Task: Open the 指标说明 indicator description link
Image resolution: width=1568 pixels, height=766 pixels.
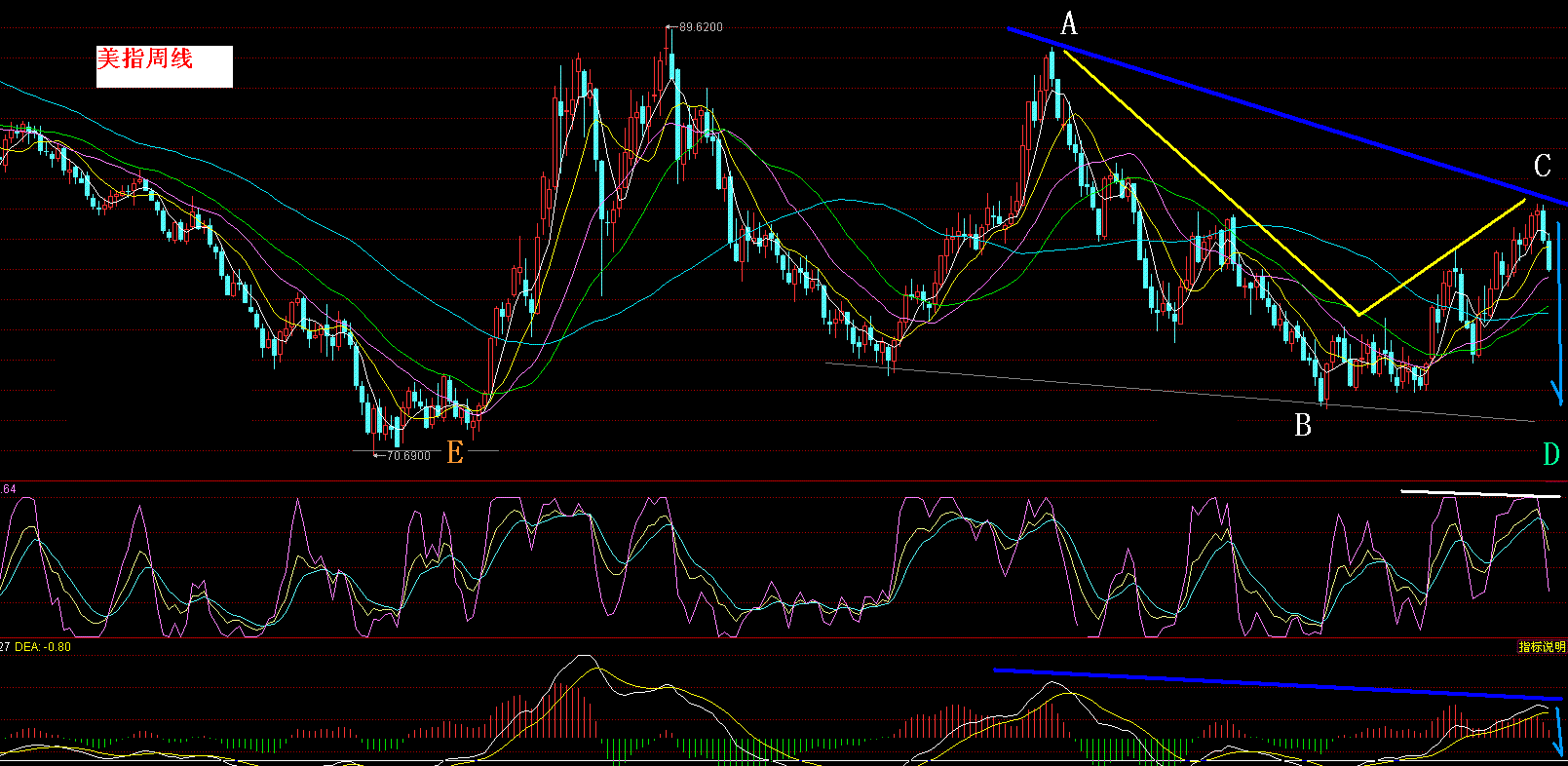Action: pos(1542,647)
